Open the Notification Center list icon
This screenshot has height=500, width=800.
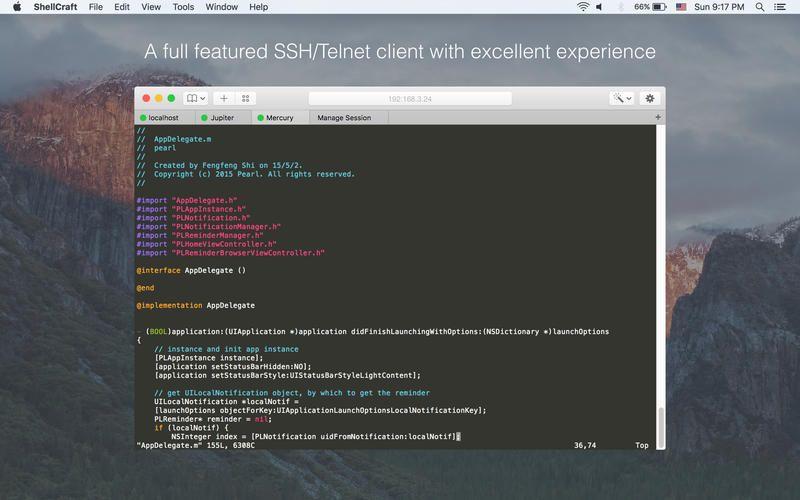780,7
